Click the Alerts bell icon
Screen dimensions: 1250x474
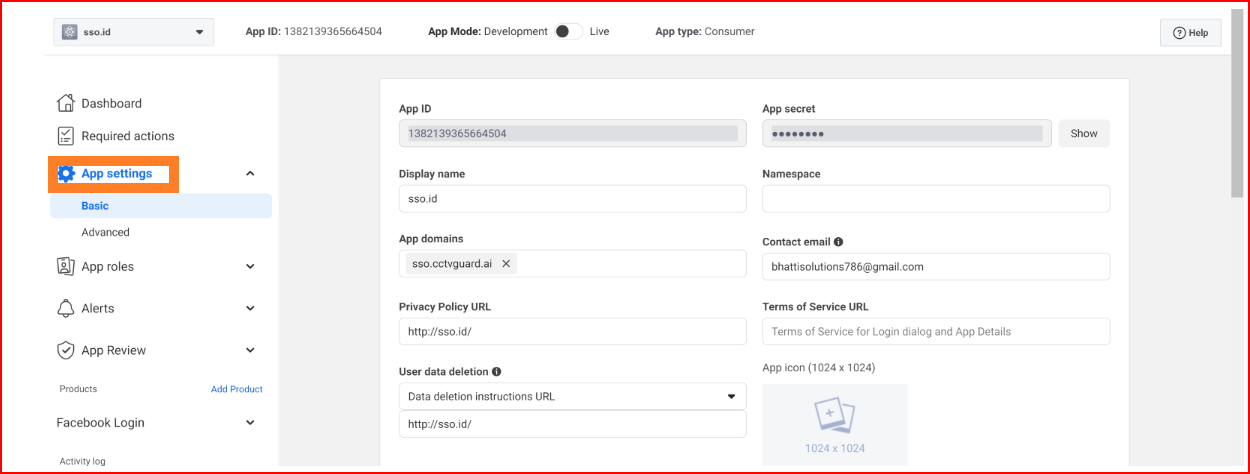click(x=66, y=308)
